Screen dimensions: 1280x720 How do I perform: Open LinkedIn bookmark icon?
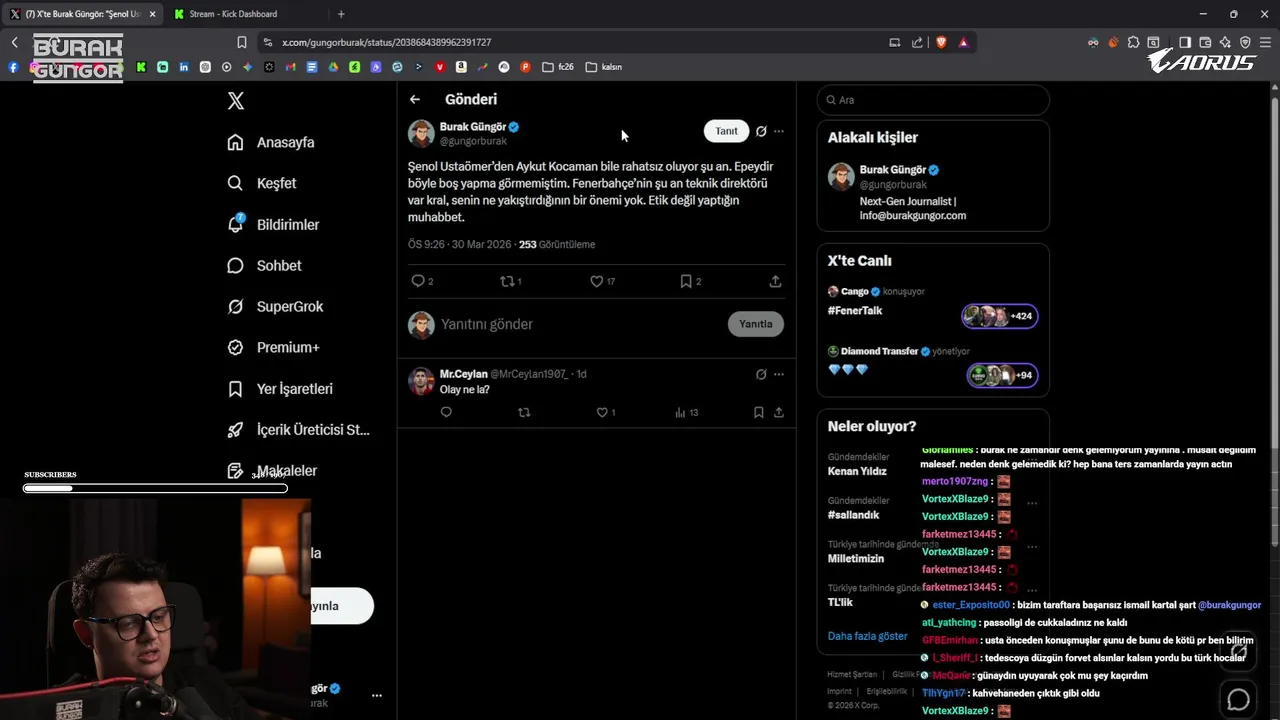(184, 67)
